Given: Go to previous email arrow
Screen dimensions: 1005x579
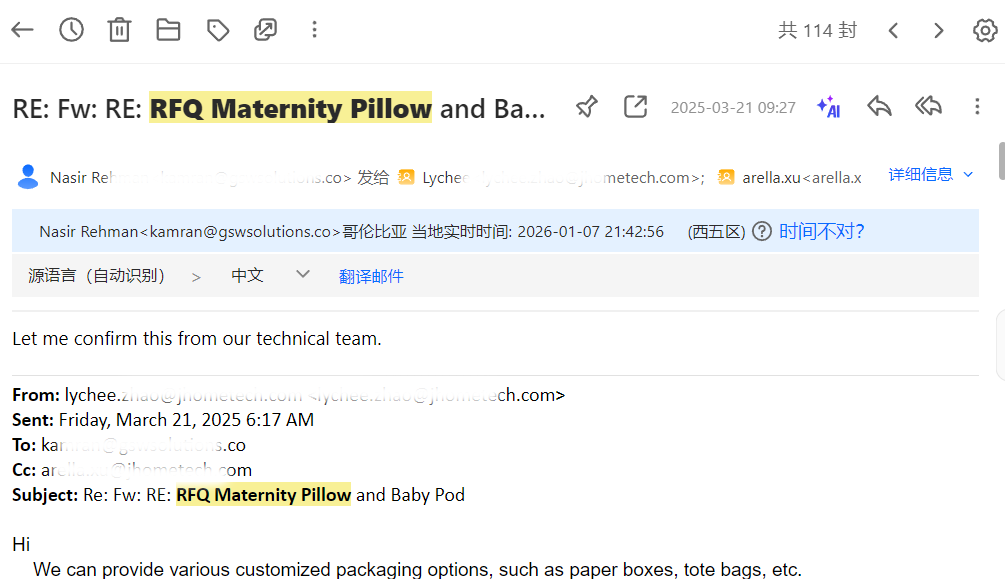Looking at the screenshot, I should 893,30.
